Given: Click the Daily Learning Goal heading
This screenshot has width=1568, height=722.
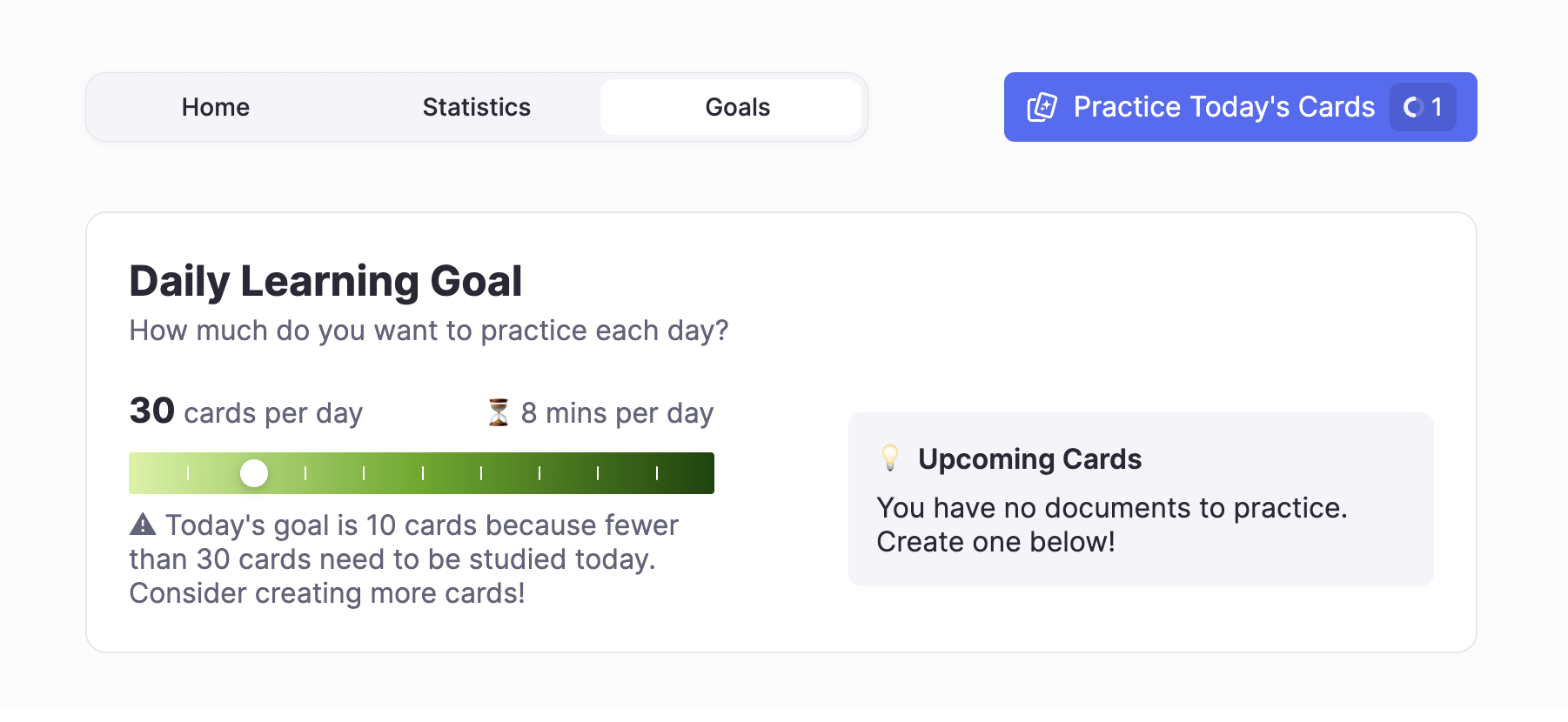Looking at the screenshot, I should pos(325,280).
